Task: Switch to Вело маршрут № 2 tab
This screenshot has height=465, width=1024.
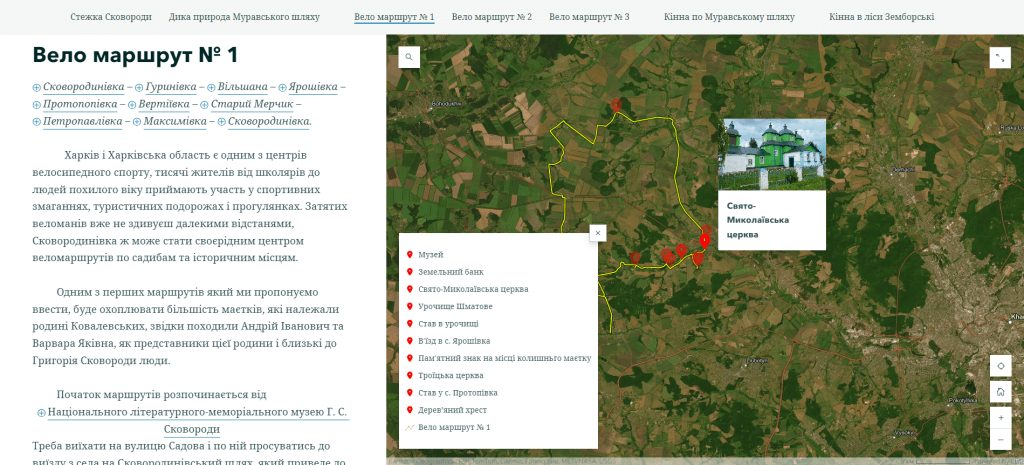Action: click(x=492, y=17)
